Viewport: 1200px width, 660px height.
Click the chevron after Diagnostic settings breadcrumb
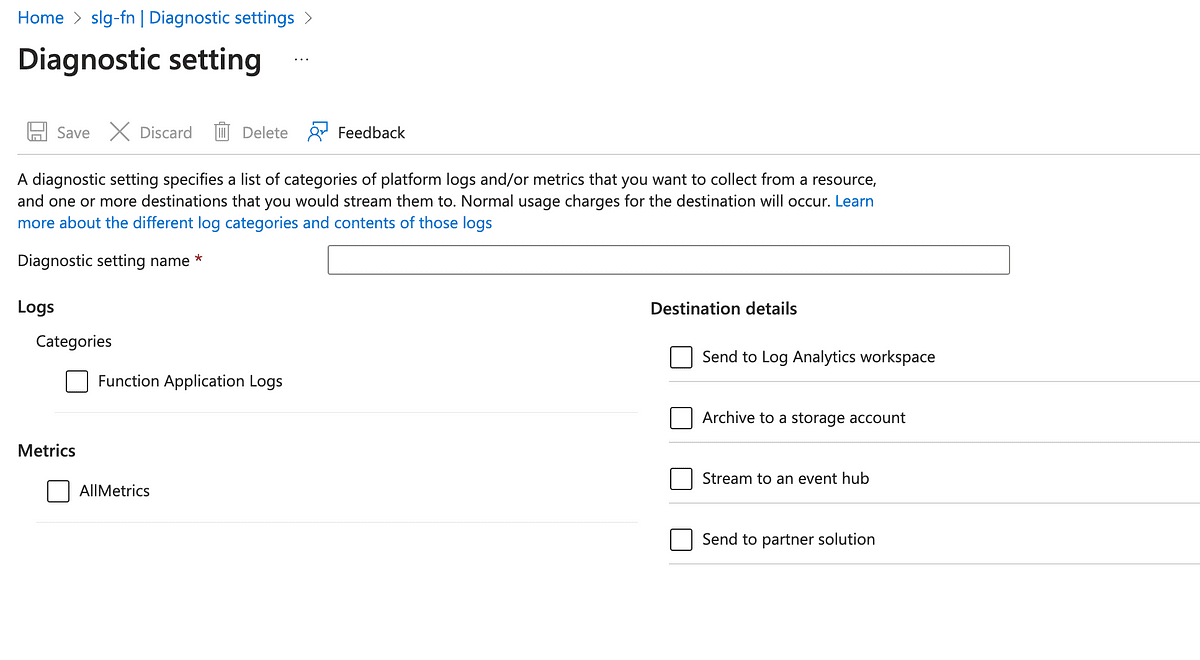tap(308, 18)
